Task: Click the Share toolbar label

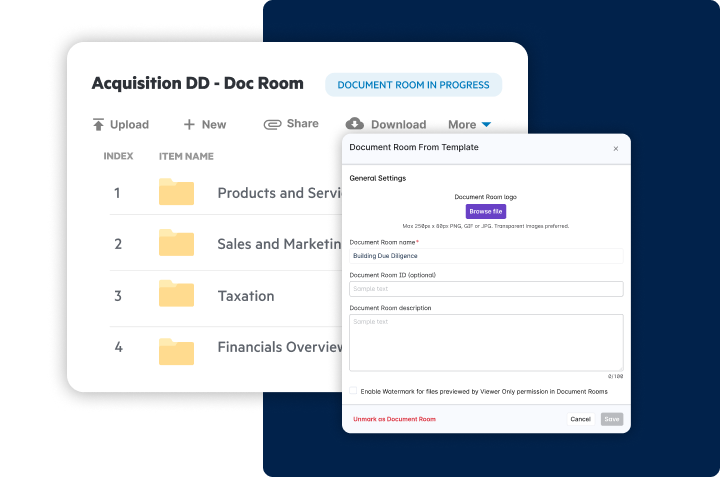Action: pos(303,123)
